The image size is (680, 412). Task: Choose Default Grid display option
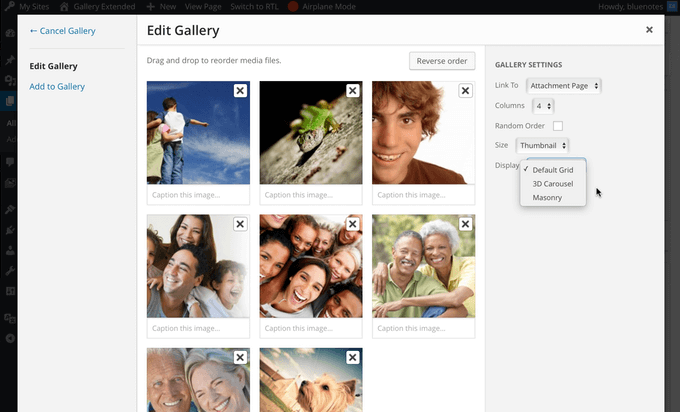pos(553,170)
